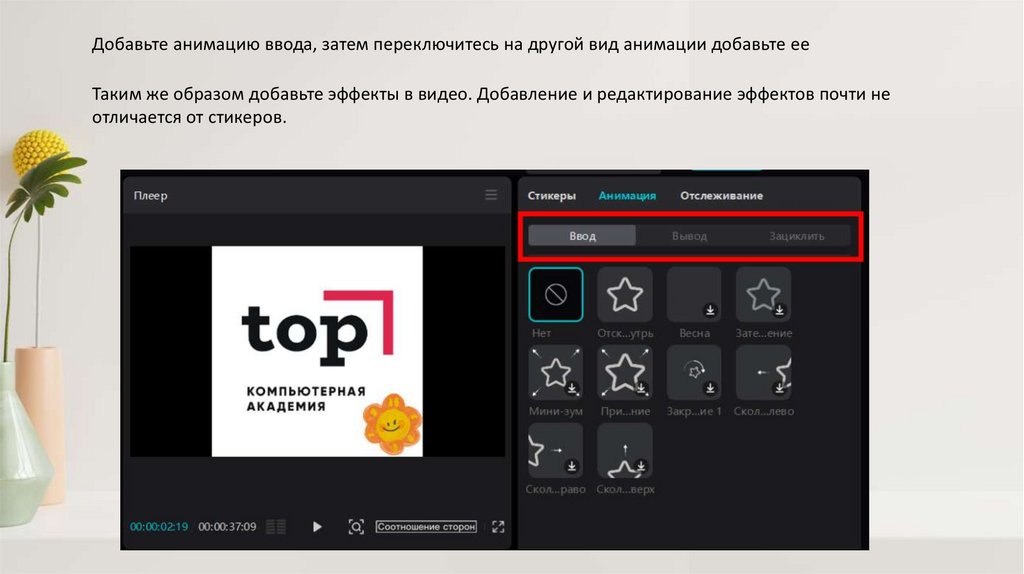Switch to the 'Стикеры' tab

pyautogui.click(x=552, y=195)
